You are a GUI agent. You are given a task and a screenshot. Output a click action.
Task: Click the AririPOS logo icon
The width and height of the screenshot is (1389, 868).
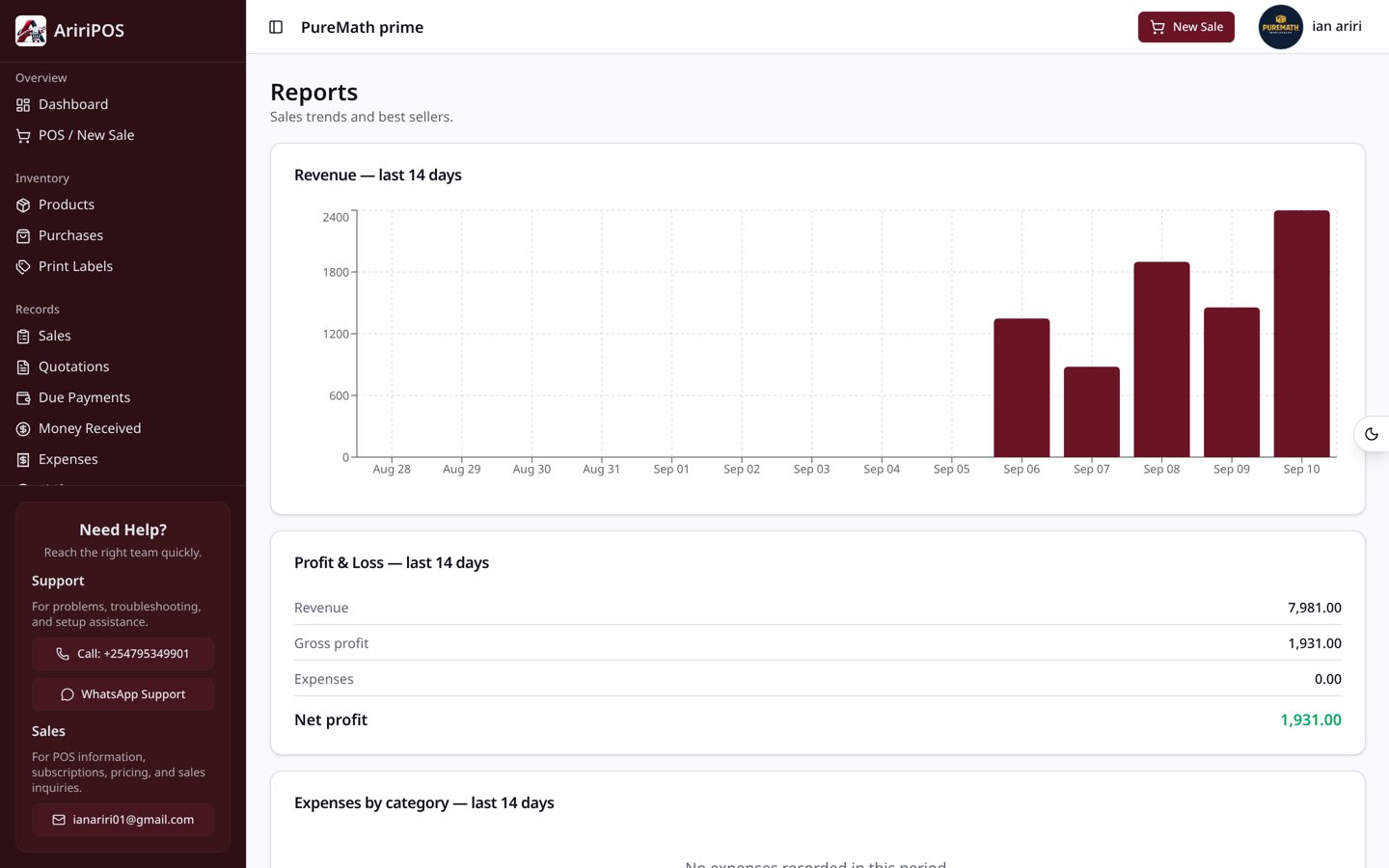pyautogui.click(x=31, y=31)
